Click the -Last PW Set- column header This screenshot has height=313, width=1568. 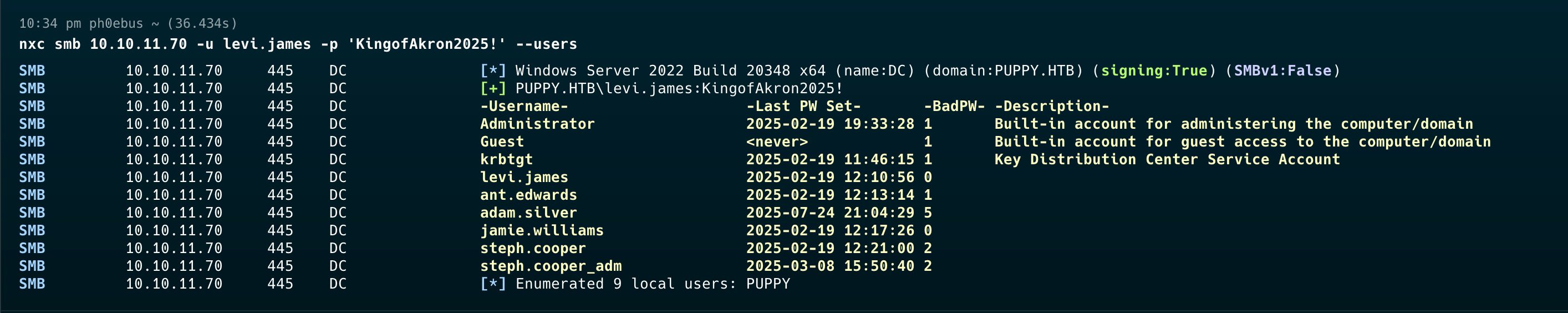[803, 106]
